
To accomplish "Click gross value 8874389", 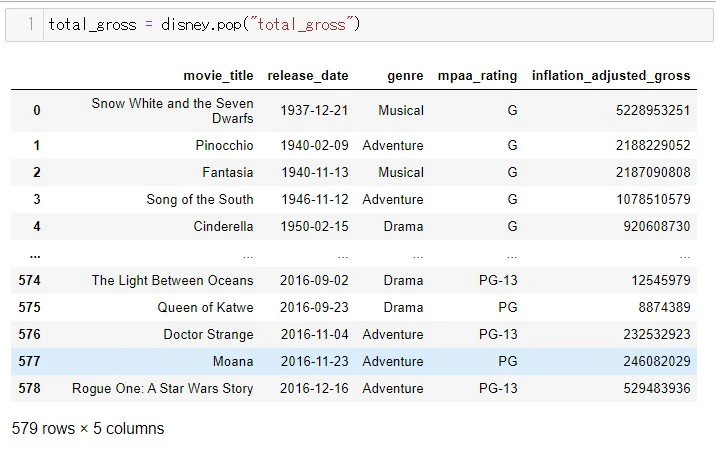I will (664, 307).
